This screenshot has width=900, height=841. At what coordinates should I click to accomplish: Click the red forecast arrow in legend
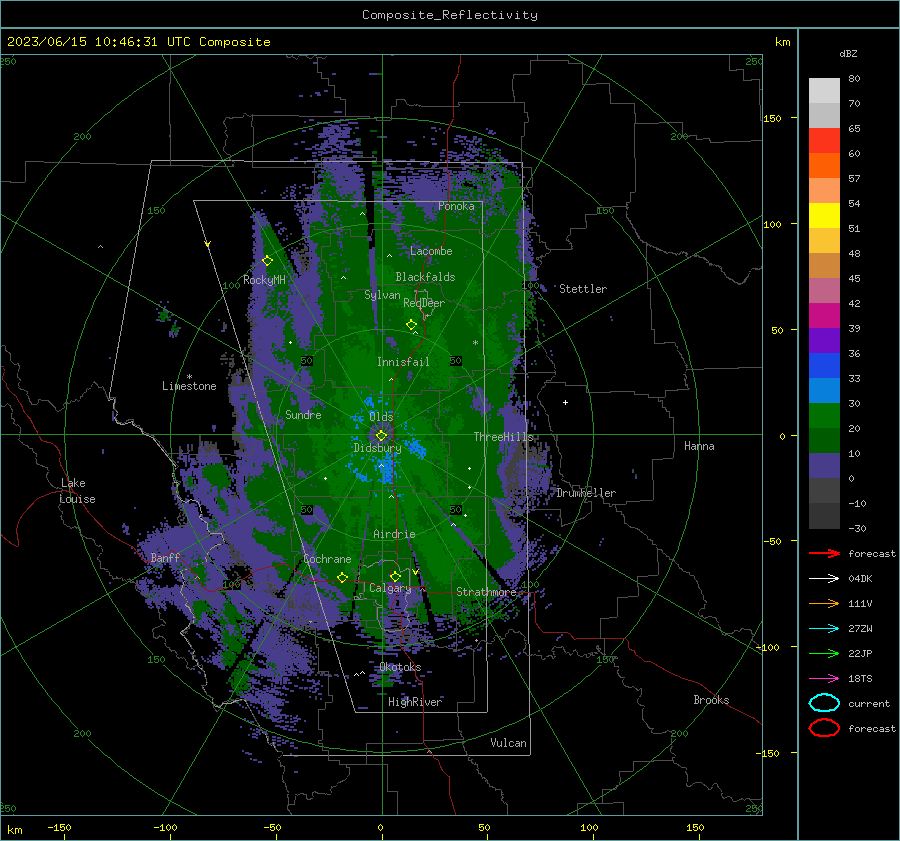pyautogui.click(x=824, y=553)
